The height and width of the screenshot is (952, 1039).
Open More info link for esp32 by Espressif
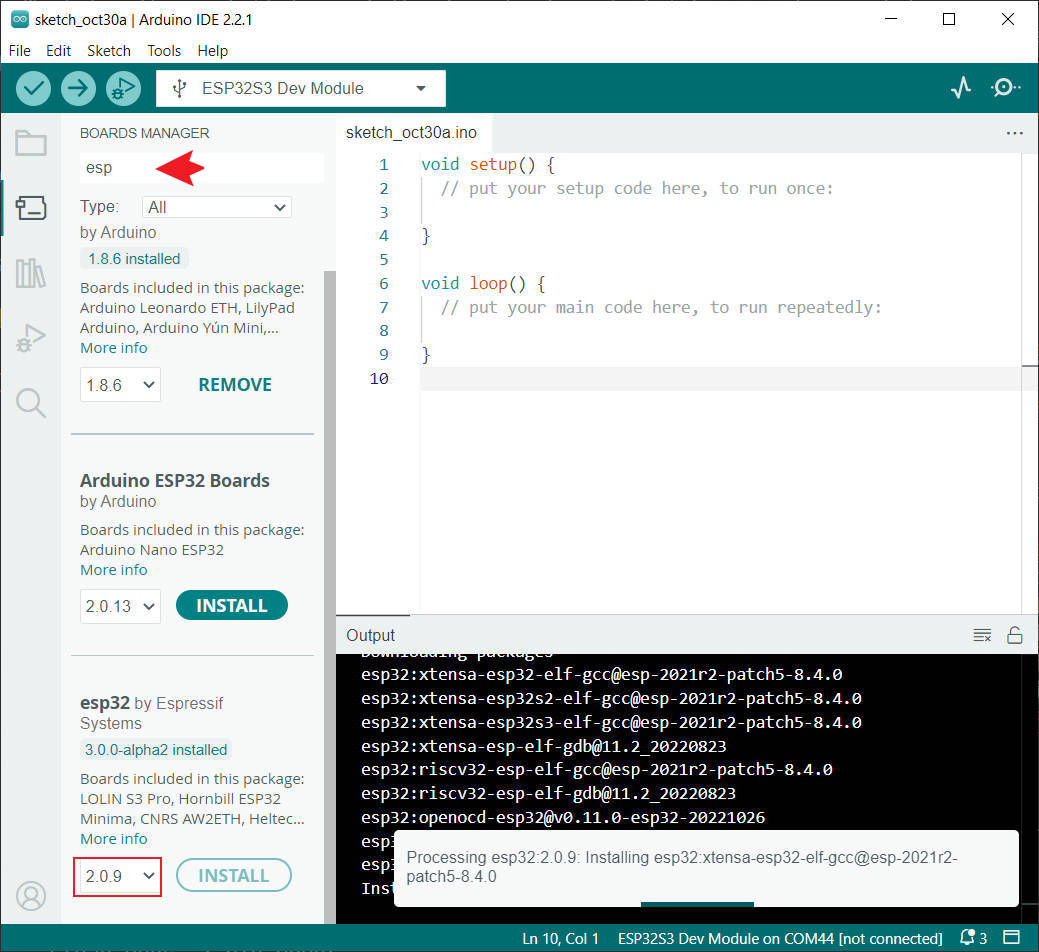(114, 839)
